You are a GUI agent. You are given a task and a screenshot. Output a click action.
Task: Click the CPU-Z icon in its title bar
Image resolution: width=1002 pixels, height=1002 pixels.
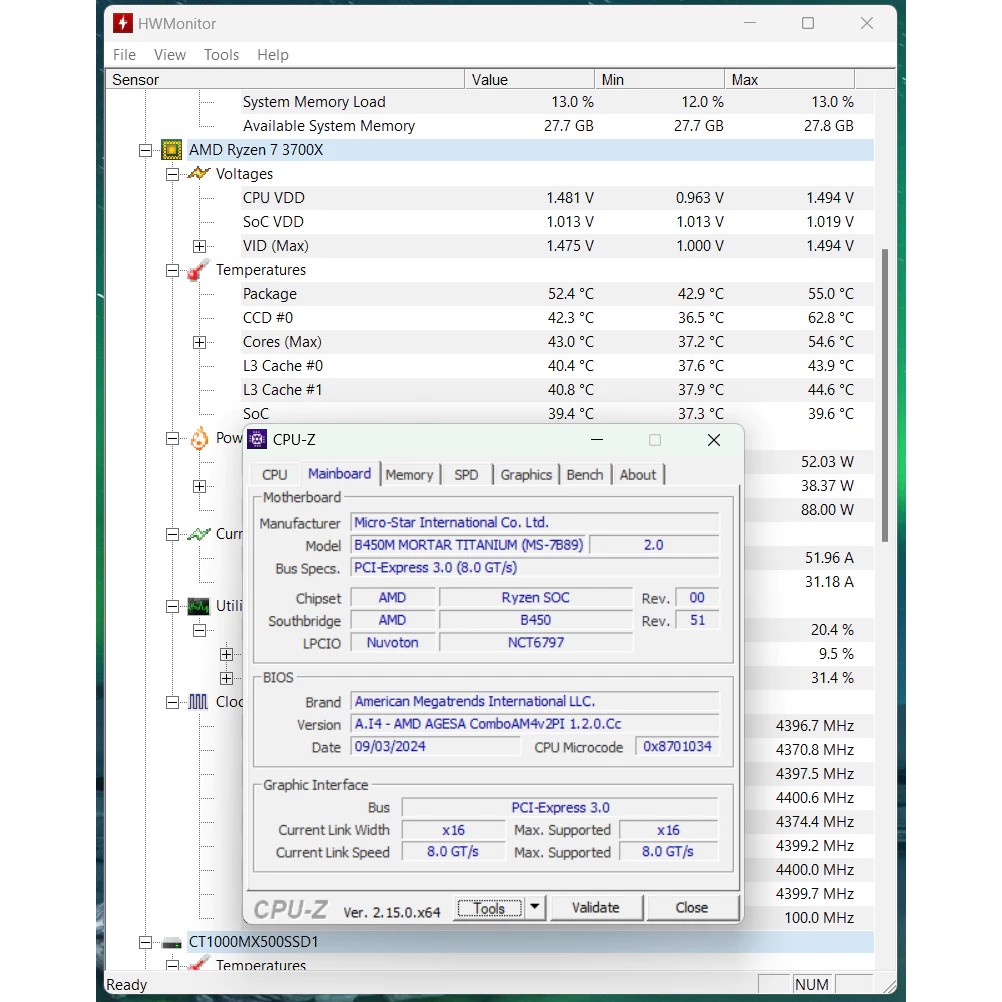(258, 440)
